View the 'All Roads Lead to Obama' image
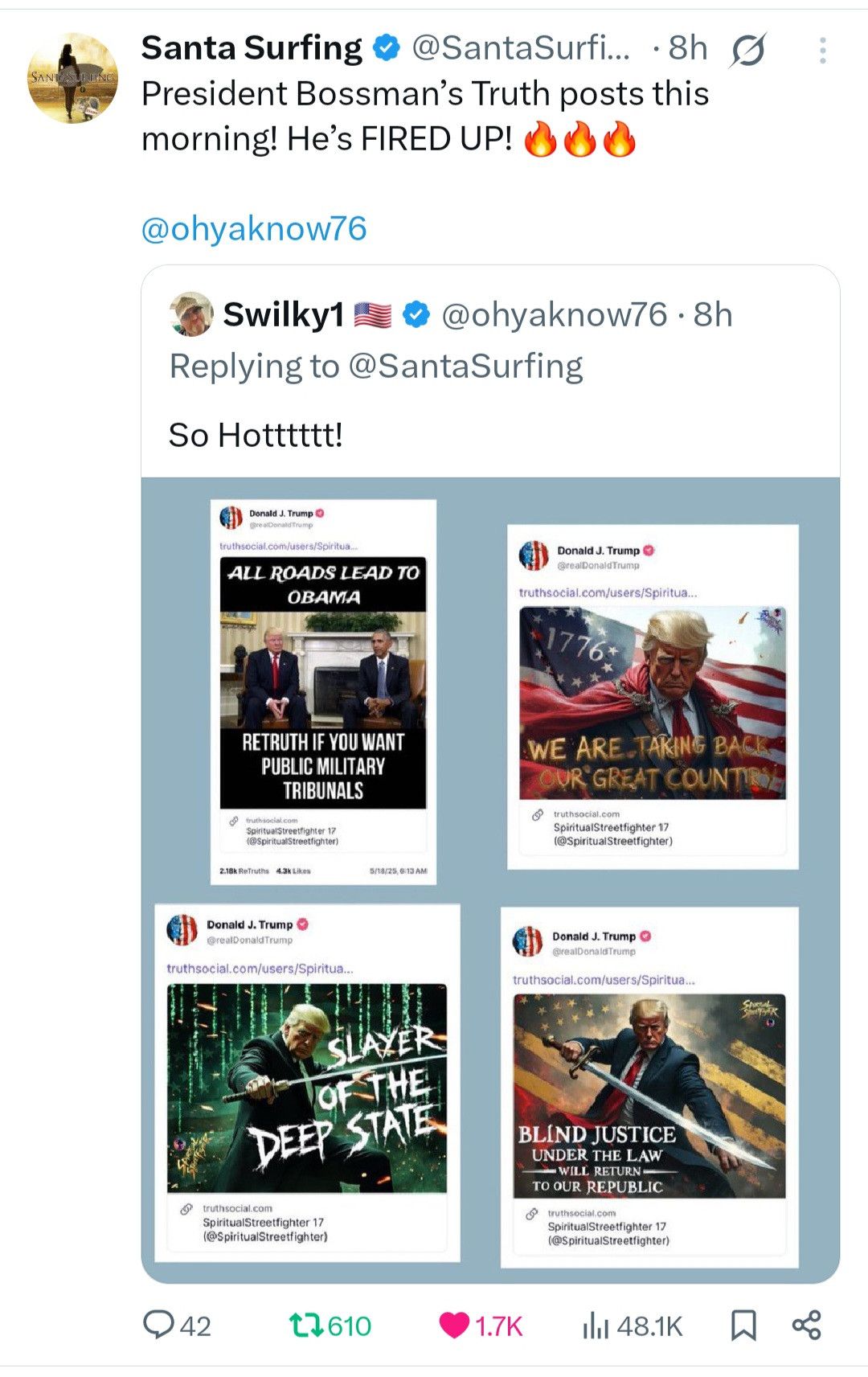 click(323, 683)
